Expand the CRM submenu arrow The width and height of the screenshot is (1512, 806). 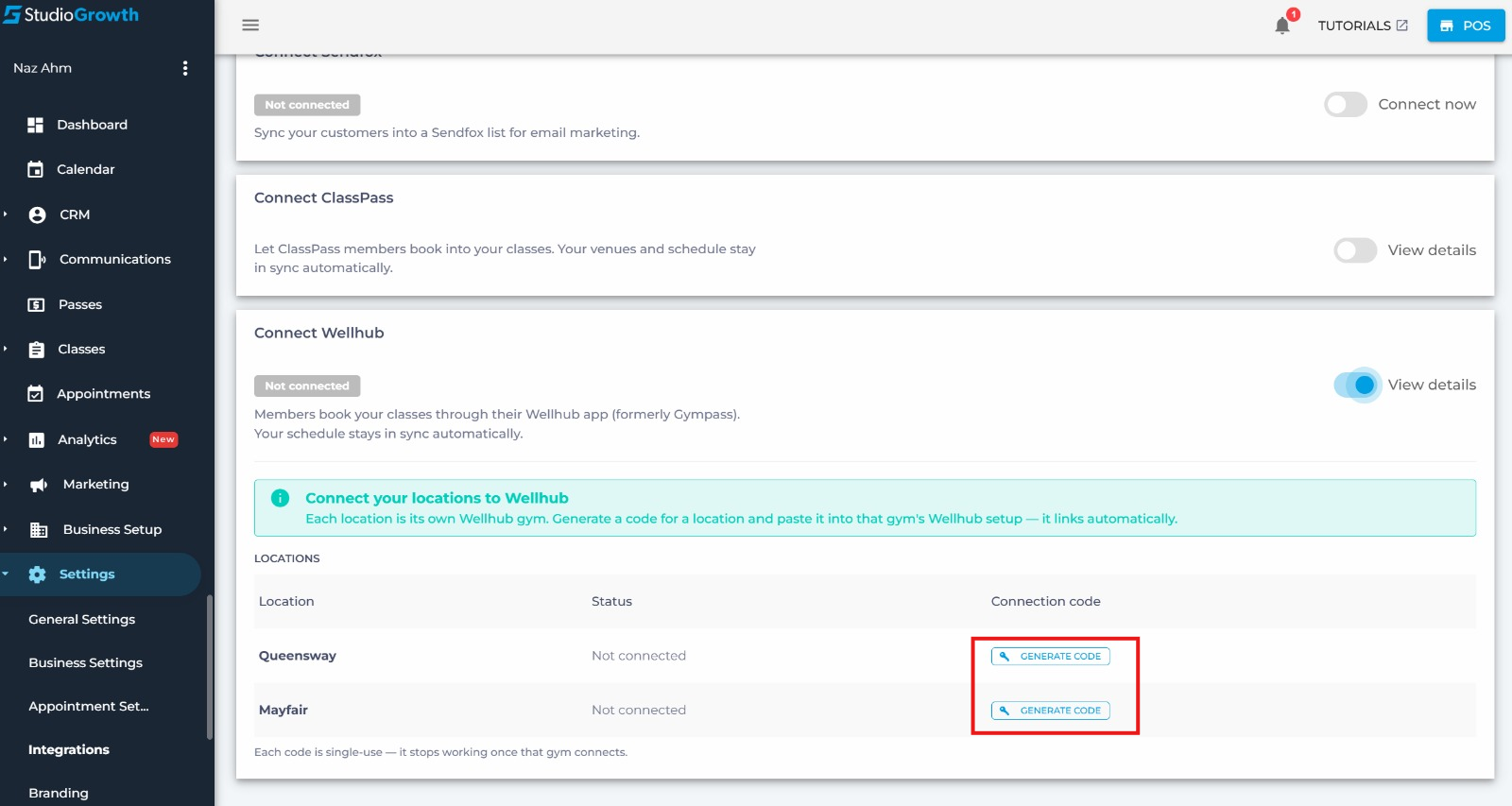[6, 214]
